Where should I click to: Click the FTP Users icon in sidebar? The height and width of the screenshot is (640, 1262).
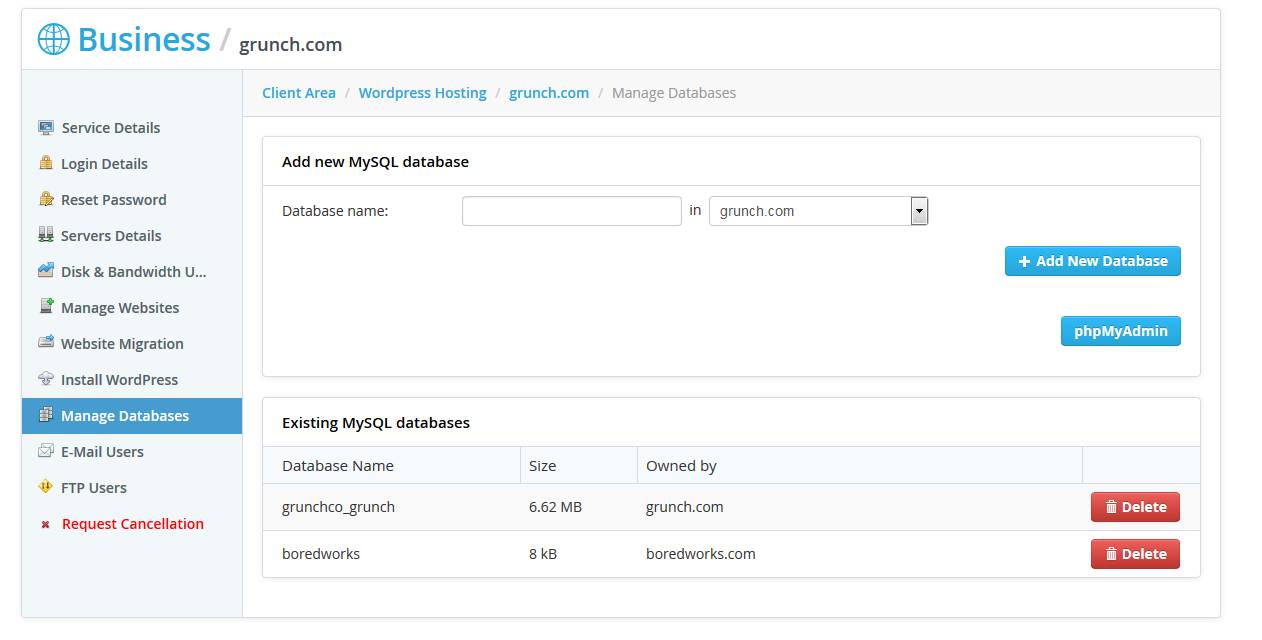tap(46, 487)
